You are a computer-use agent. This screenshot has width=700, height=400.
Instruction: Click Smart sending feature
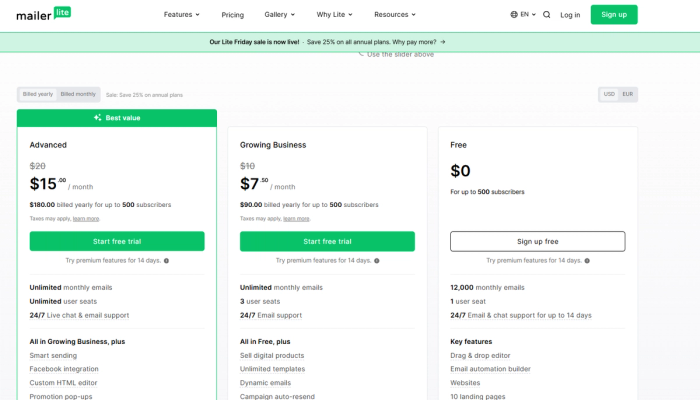click(53, 355)
